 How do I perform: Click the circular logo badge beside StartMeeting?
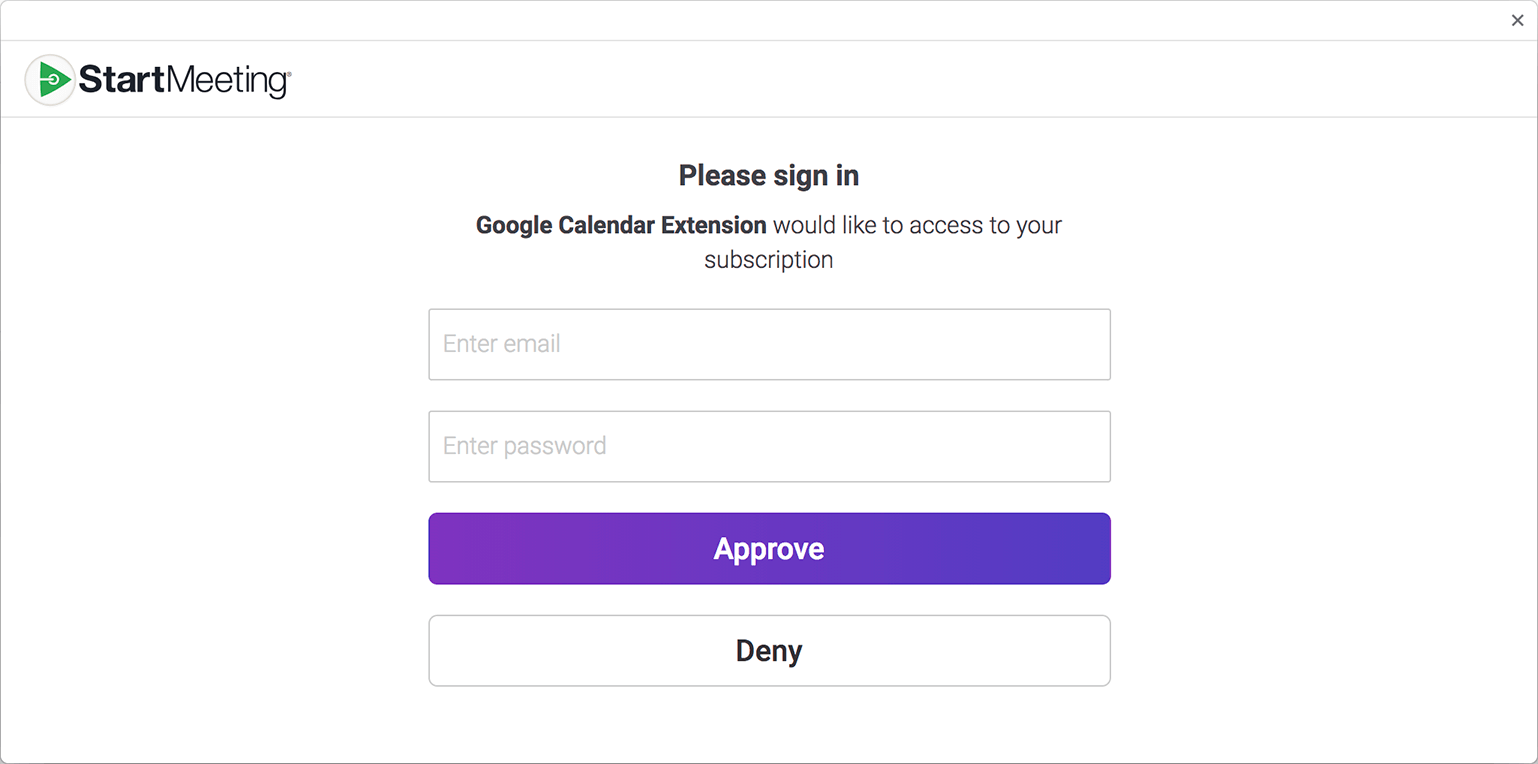(x=50, y=78)
